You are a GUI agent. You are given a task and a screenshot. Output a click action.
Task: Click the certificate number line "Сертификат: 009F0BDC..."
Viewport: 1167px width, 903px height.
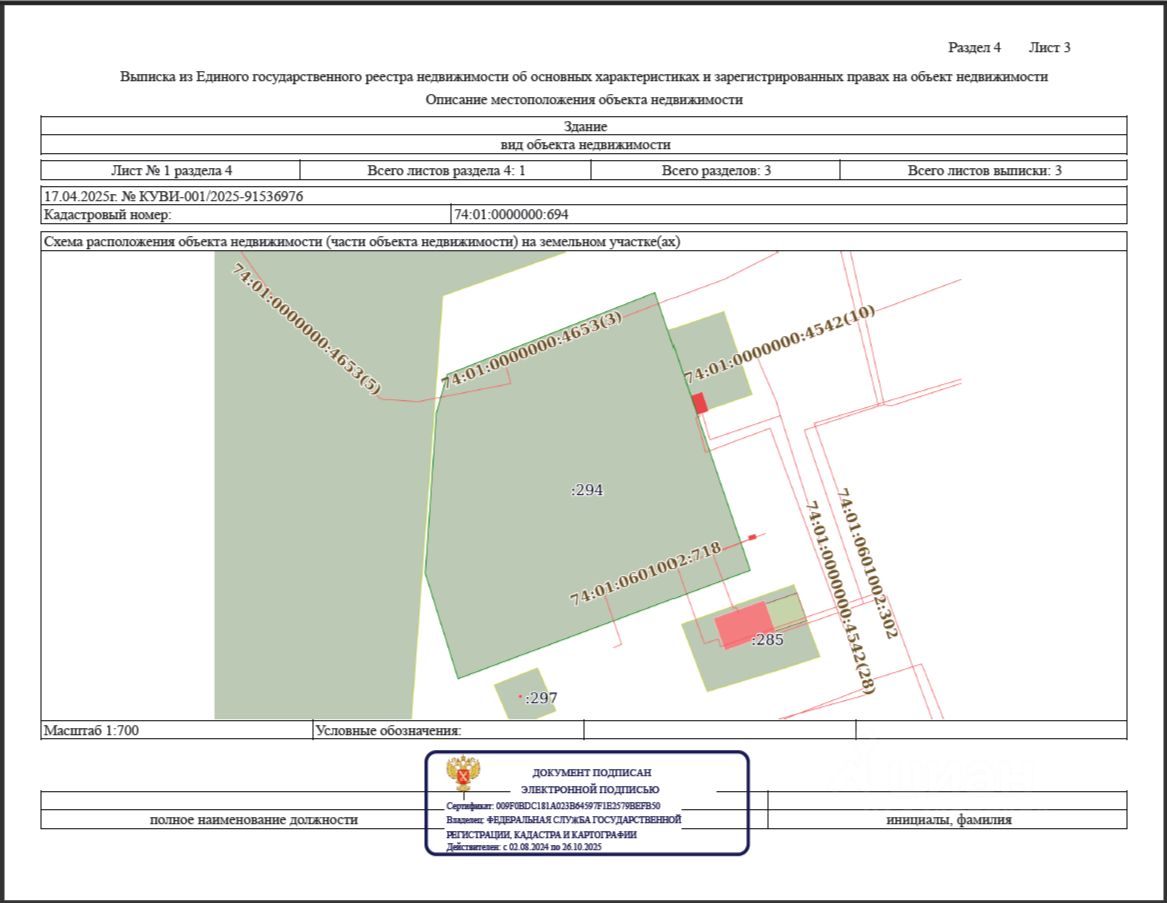pos(553,806)
